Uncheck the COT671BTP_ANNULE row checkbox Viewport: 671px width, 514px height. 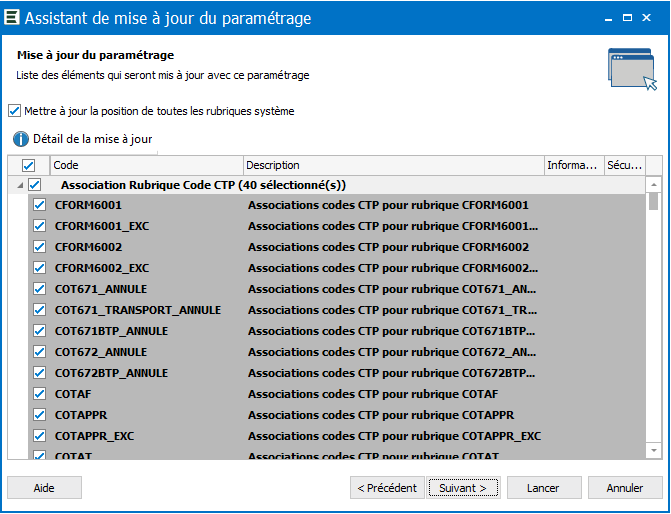[x=39, y=331]
